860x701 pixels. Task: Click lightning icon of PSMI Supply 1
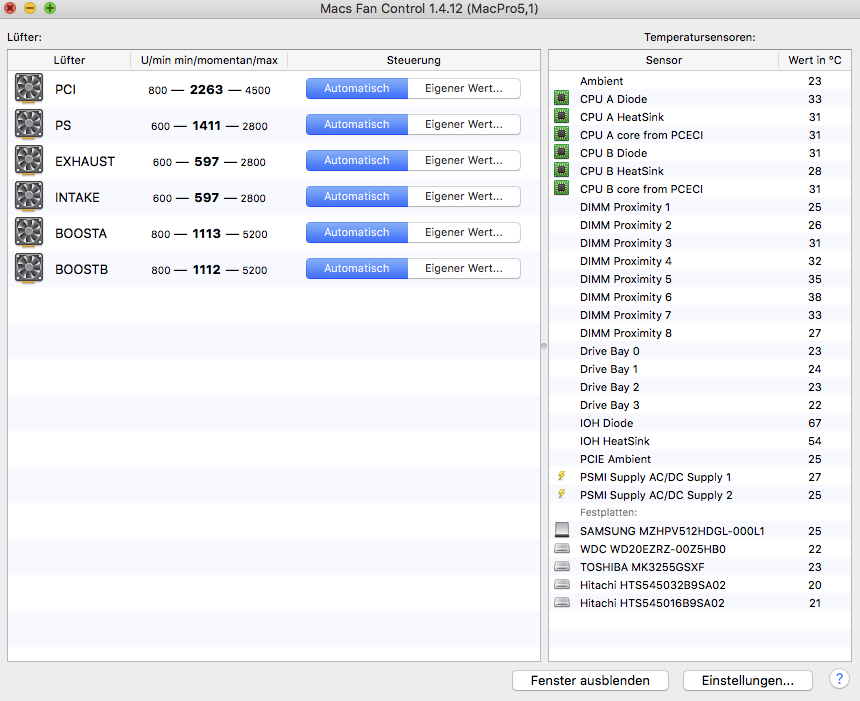561,476
